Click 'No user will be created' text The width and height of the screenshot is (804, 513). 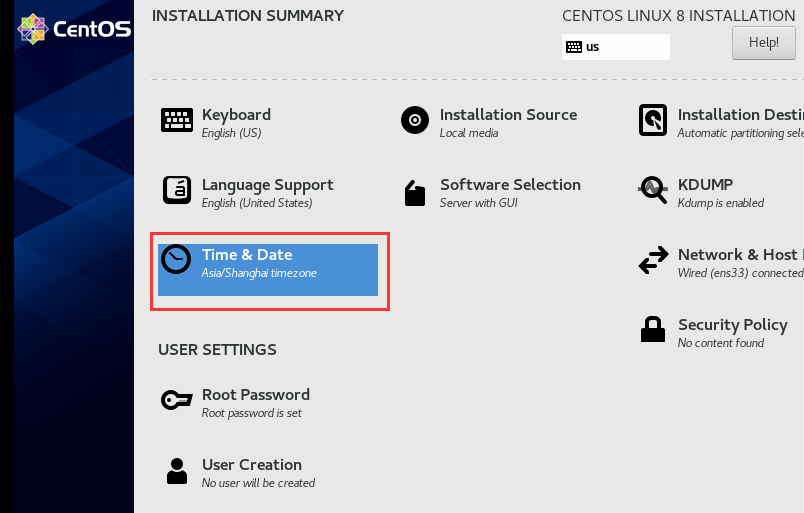(x=258, y=483)
